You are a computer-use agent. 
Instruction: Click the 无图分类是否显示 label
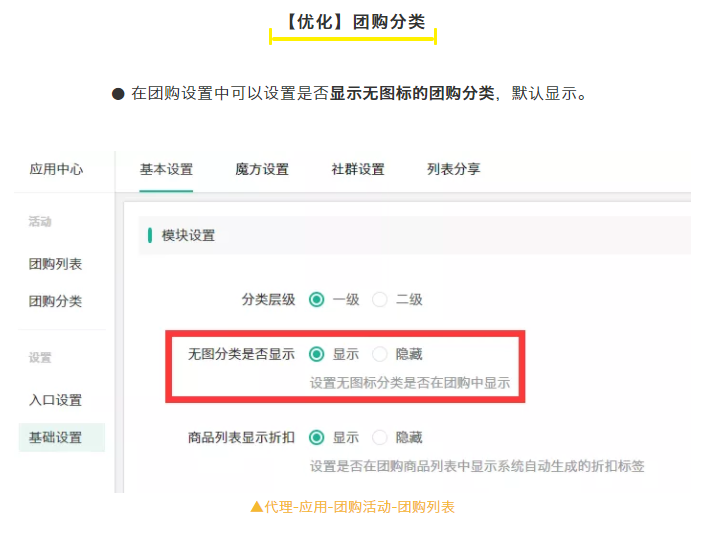pyautogui.click(x=241, y=354)
